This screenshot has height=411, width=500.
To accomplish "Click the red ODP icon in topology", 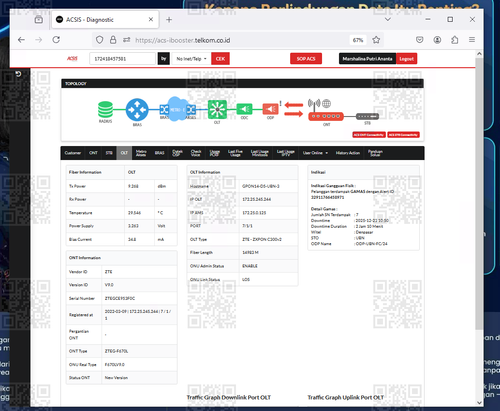I will click(270, 109).
